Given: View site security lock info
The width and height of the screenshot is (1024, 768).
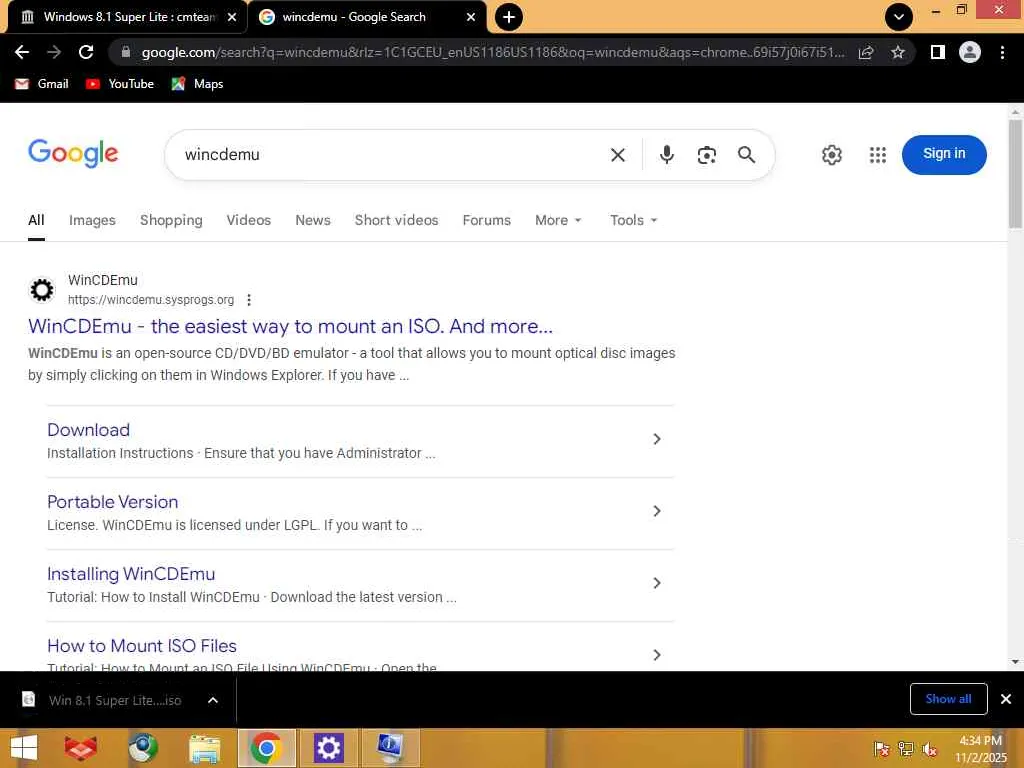Looking at the screenshot, I should click(126, 52).
